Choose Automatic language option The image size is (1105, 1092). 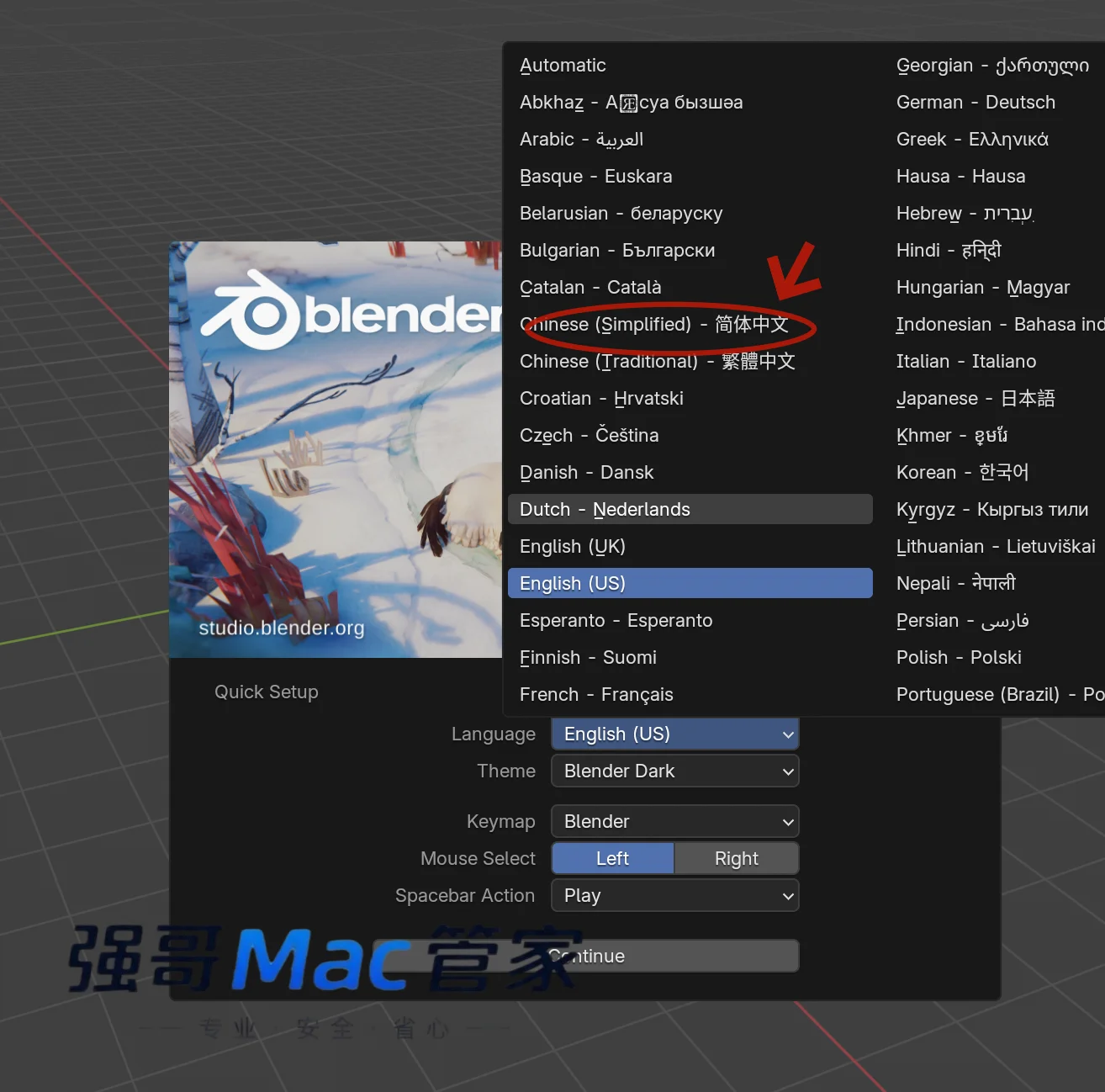[690, 65]
